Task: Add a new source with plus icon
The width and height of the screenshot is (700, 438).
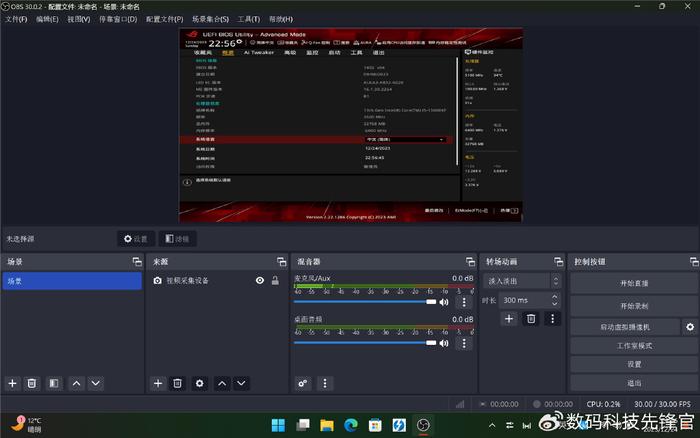Action: (158, 383)
